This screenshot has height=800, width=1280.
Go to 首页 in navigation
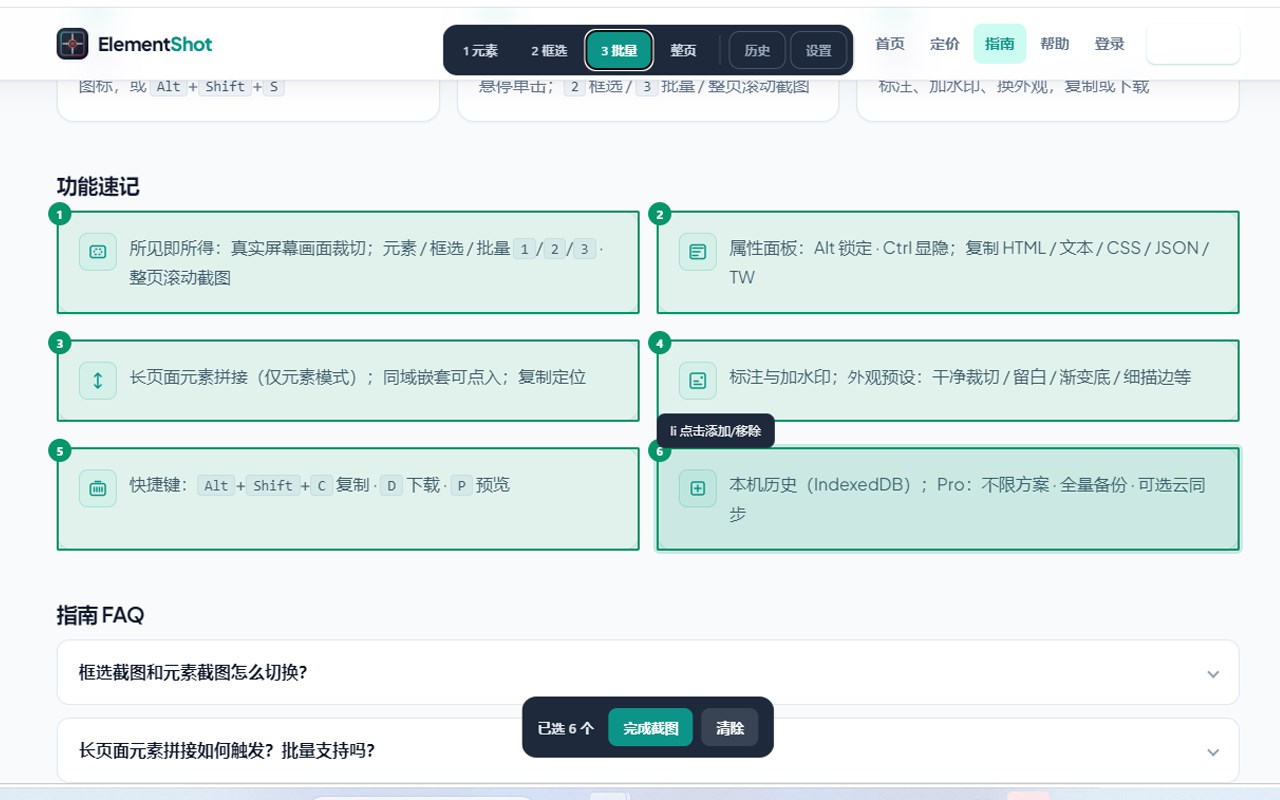tap(890, 44)
